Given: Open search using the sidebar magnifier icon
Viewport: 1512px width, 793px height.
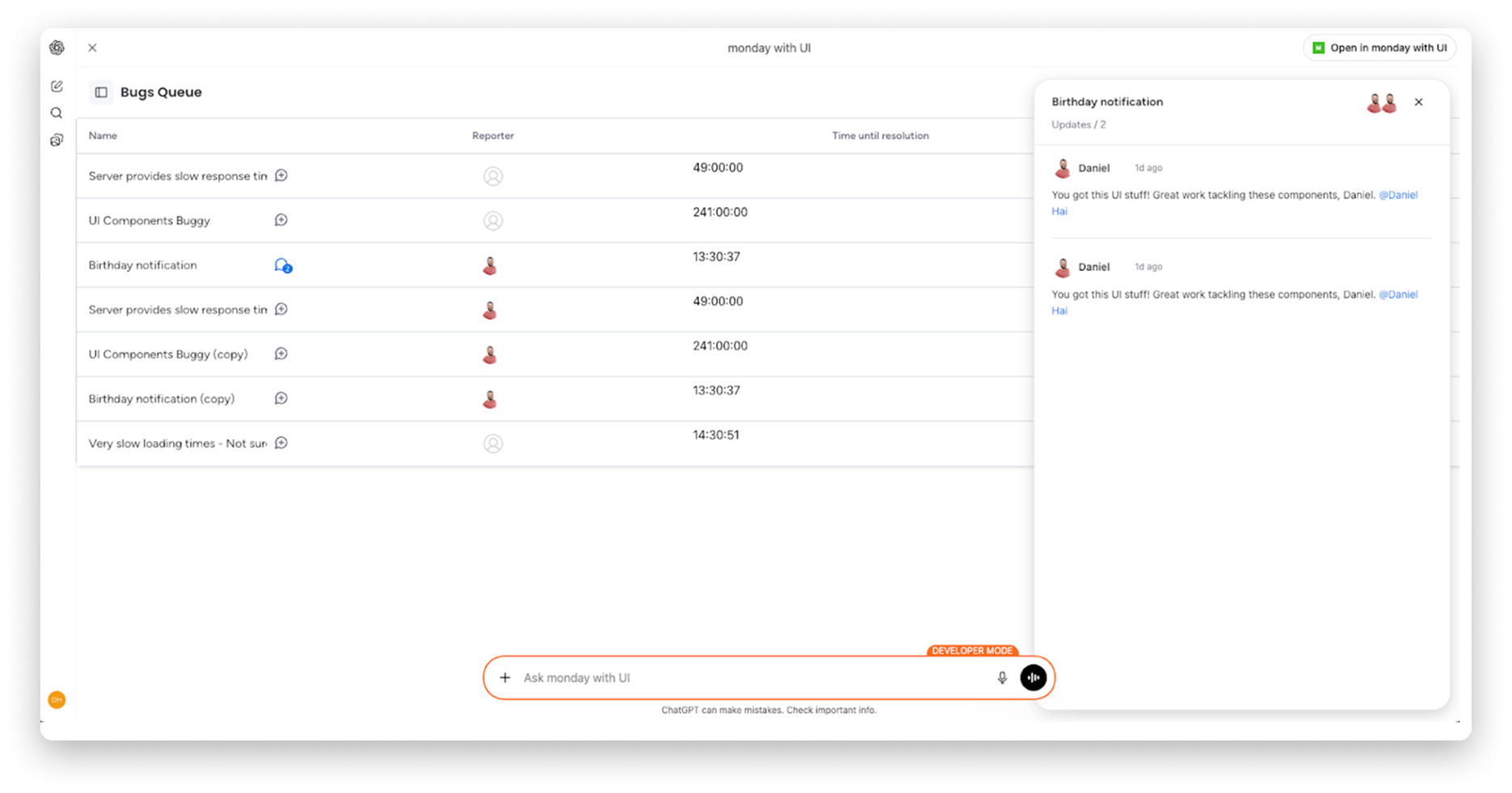Looking at the screenshot, I should click(57, 113).
